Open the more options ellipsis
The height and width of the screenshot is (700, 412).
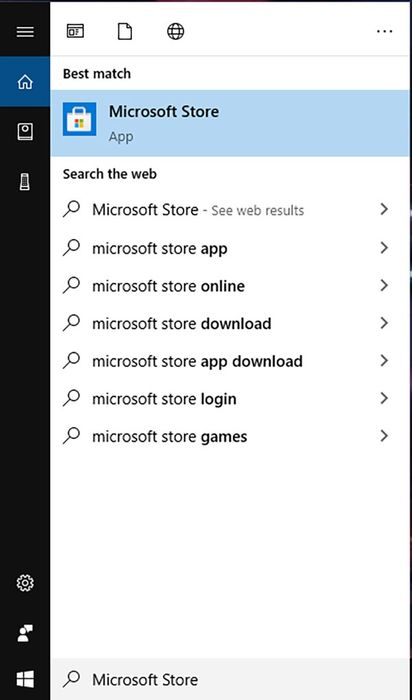384,32
